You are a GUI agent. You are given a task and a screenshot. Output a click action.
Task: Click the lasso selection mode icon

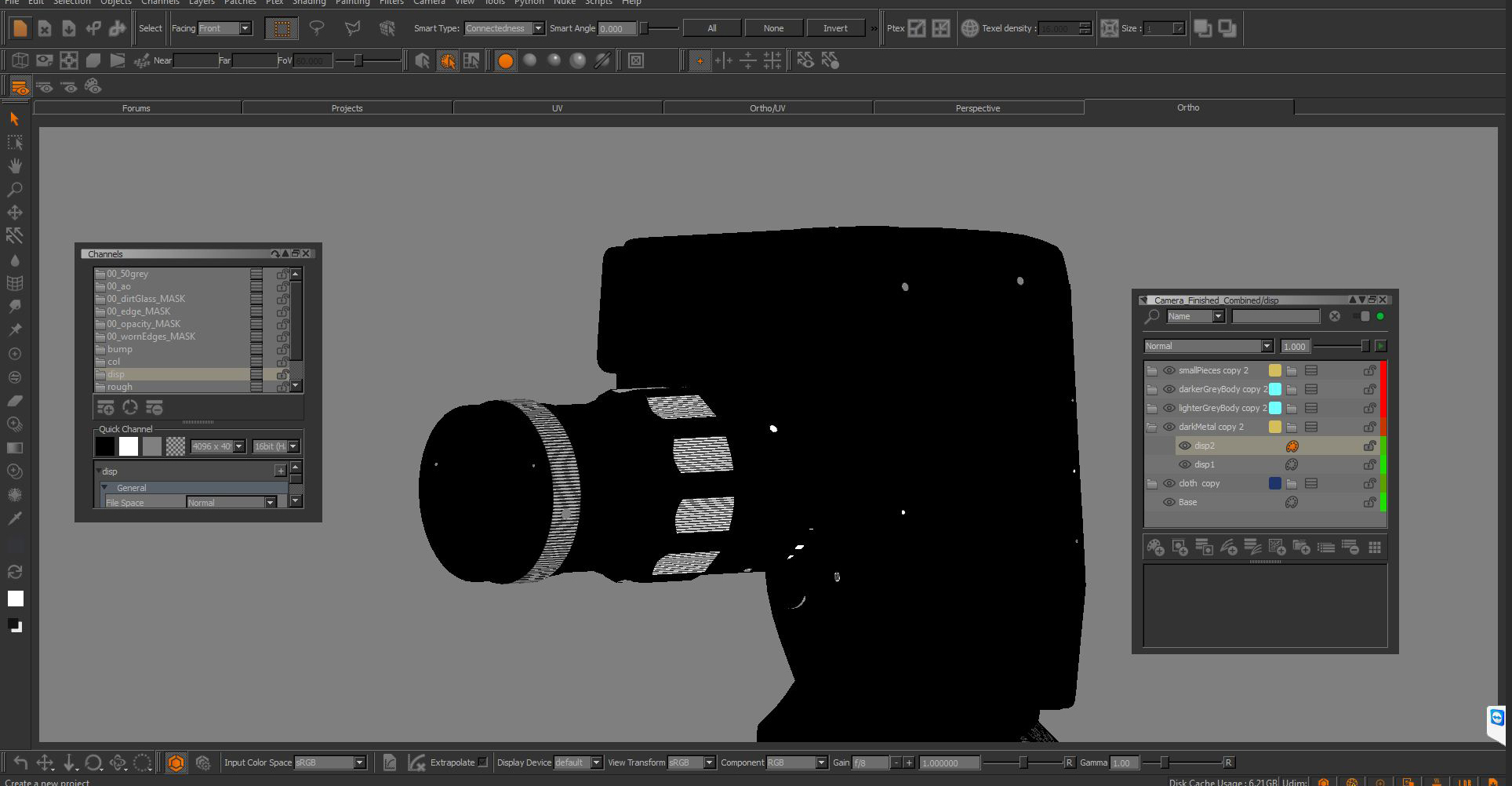click(x=317, y=28)
